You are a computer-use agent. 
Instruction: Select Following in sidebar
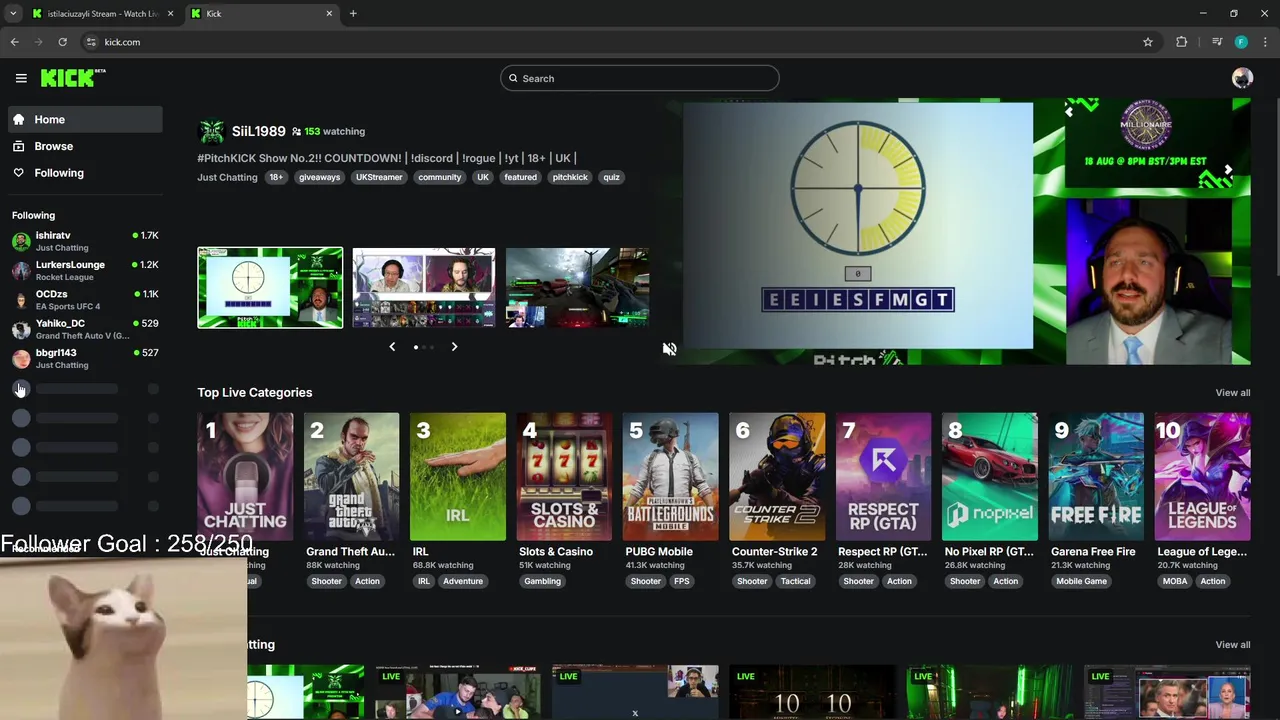click(x=85, y=173)
